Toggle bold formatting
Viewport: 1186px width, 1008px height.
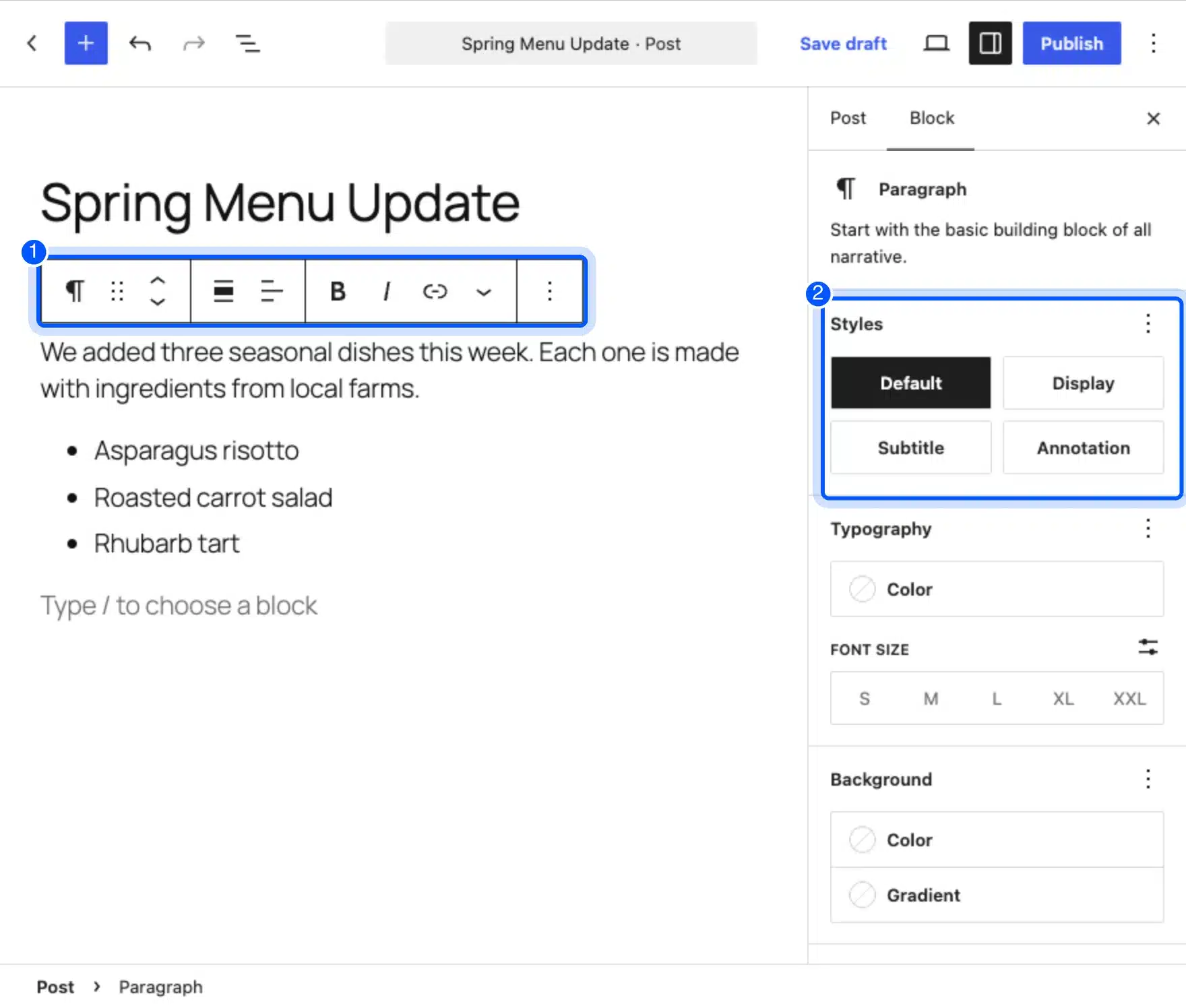click(338, 291)
